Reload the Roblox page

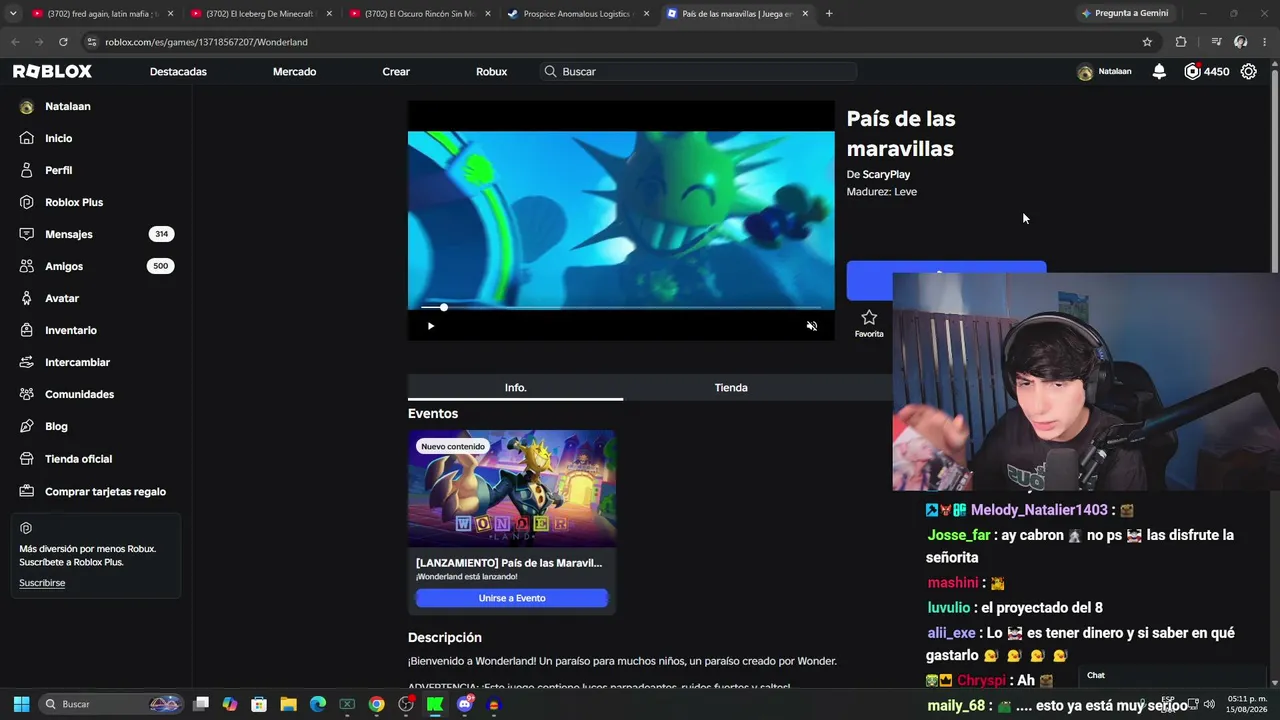pos(63,42)
